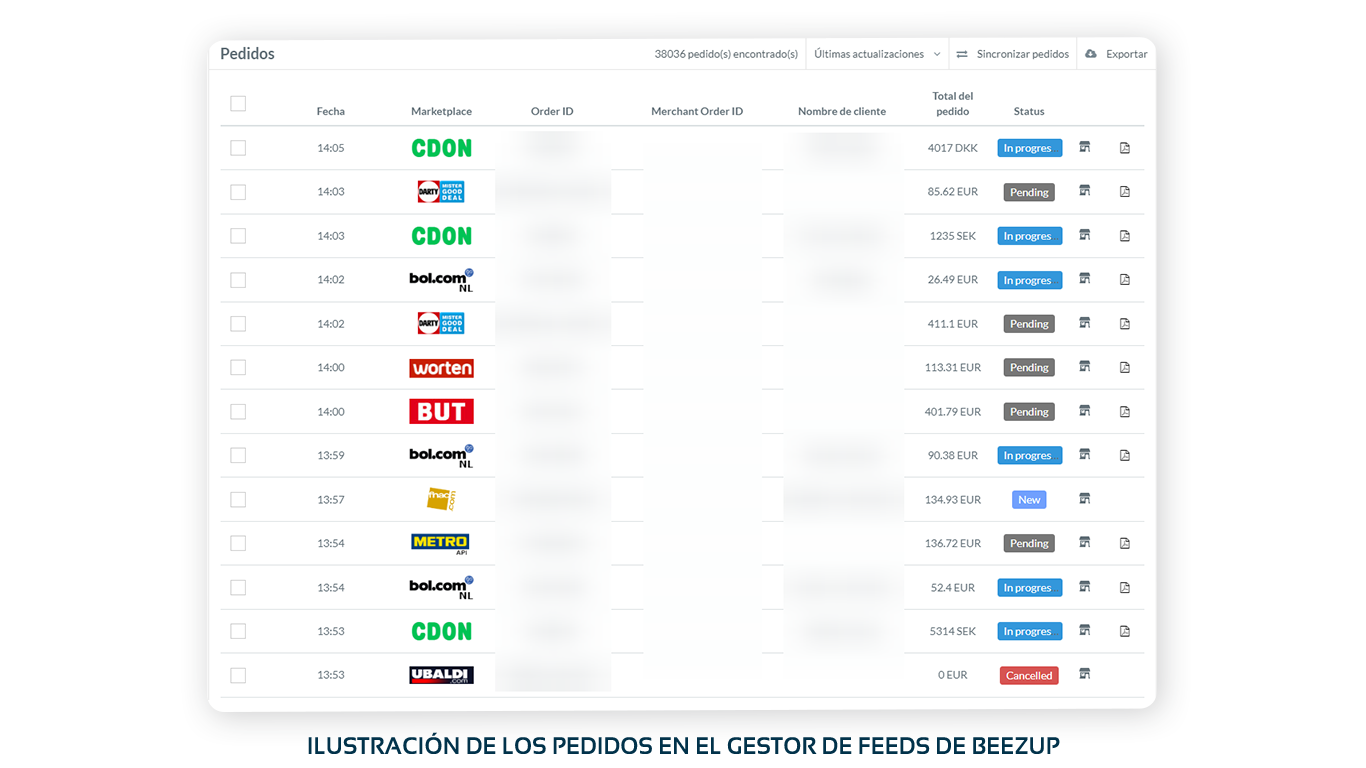Click the Exportar button
1366x768 pixels.
tap(1116, 54)
